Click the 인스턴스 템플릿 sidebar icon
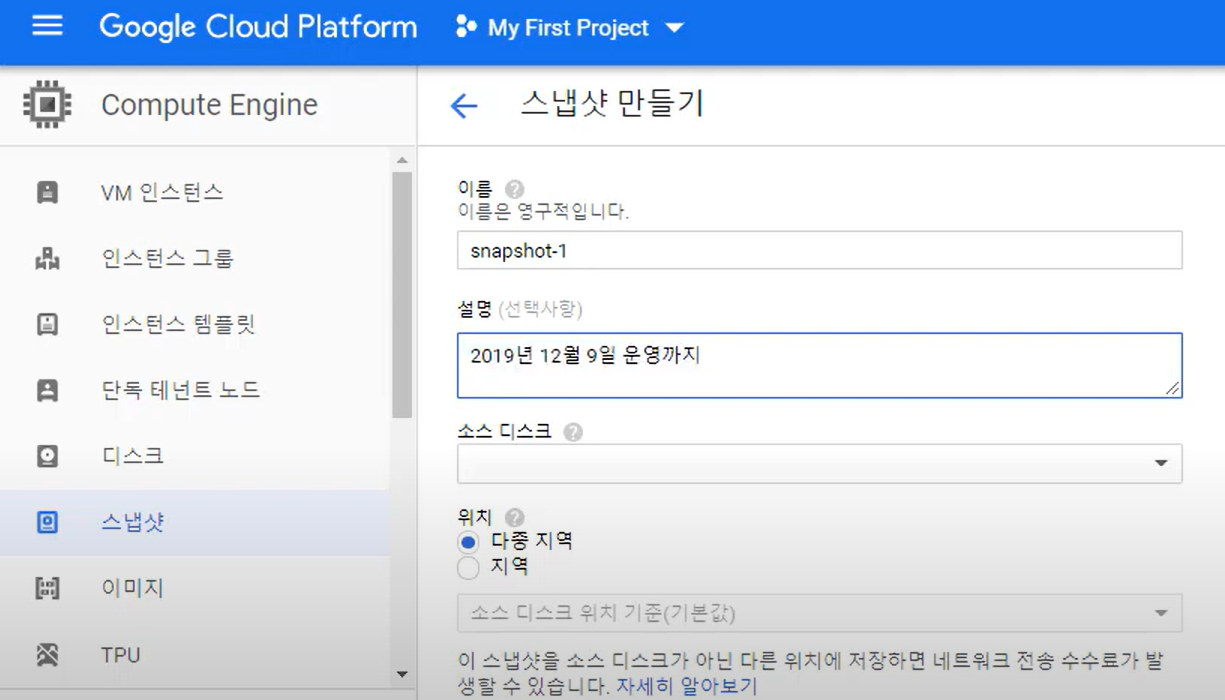Screen dimensions: 1225x700 47,324
